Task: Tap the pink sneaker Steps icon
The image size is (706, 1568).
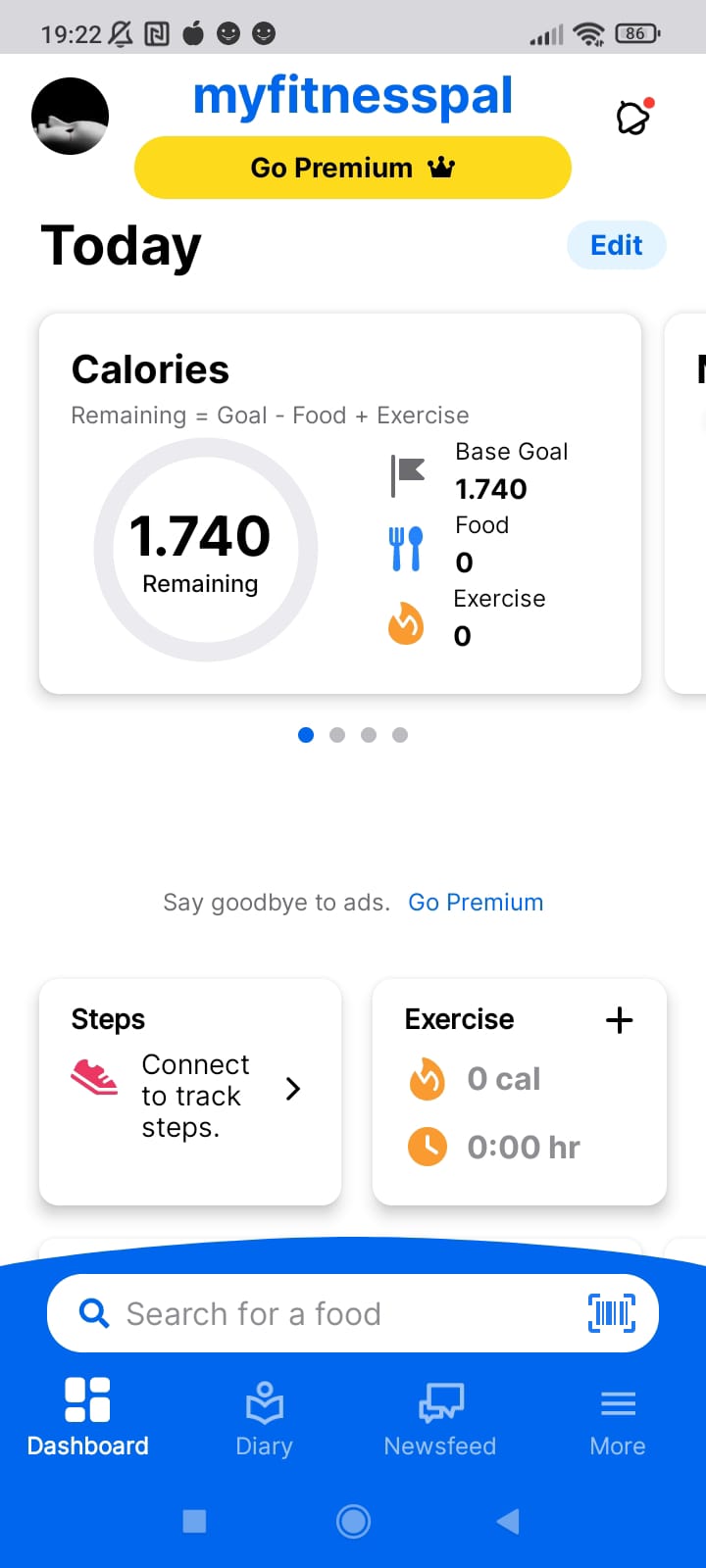Action: pos(94,1077)
